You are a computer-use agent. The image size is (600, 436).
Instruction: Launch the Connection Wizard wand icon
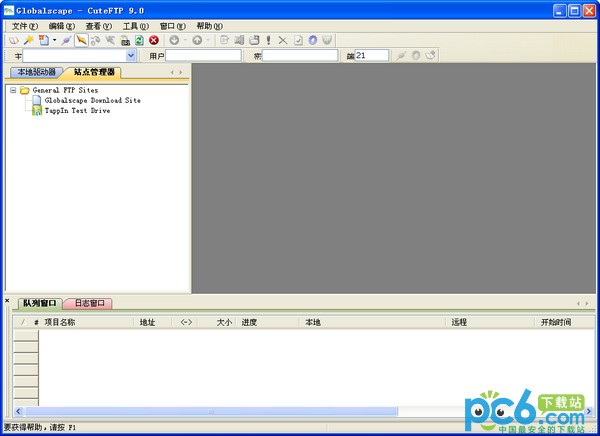pos(29,40)
